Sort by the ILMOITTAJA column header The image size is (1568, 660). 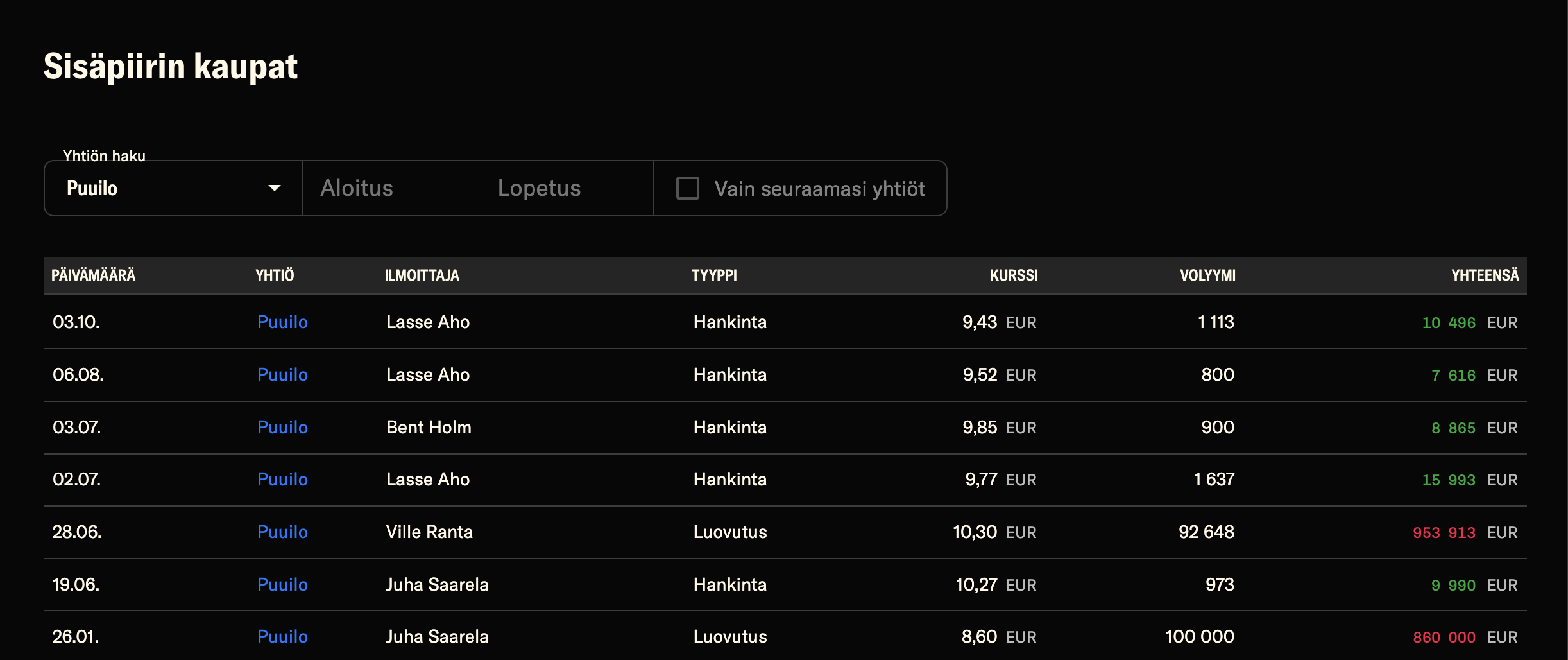coord(422,275)
